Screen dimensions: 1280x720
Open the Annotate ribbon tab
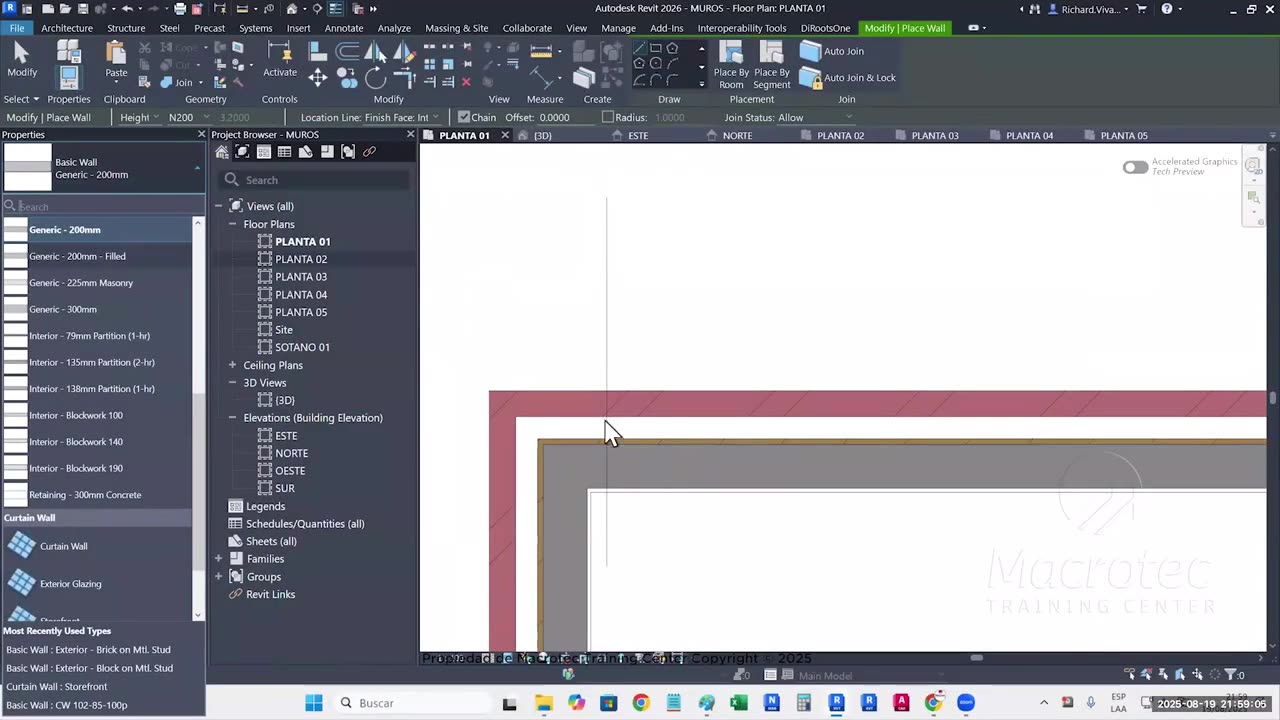[x=344, y=28]
